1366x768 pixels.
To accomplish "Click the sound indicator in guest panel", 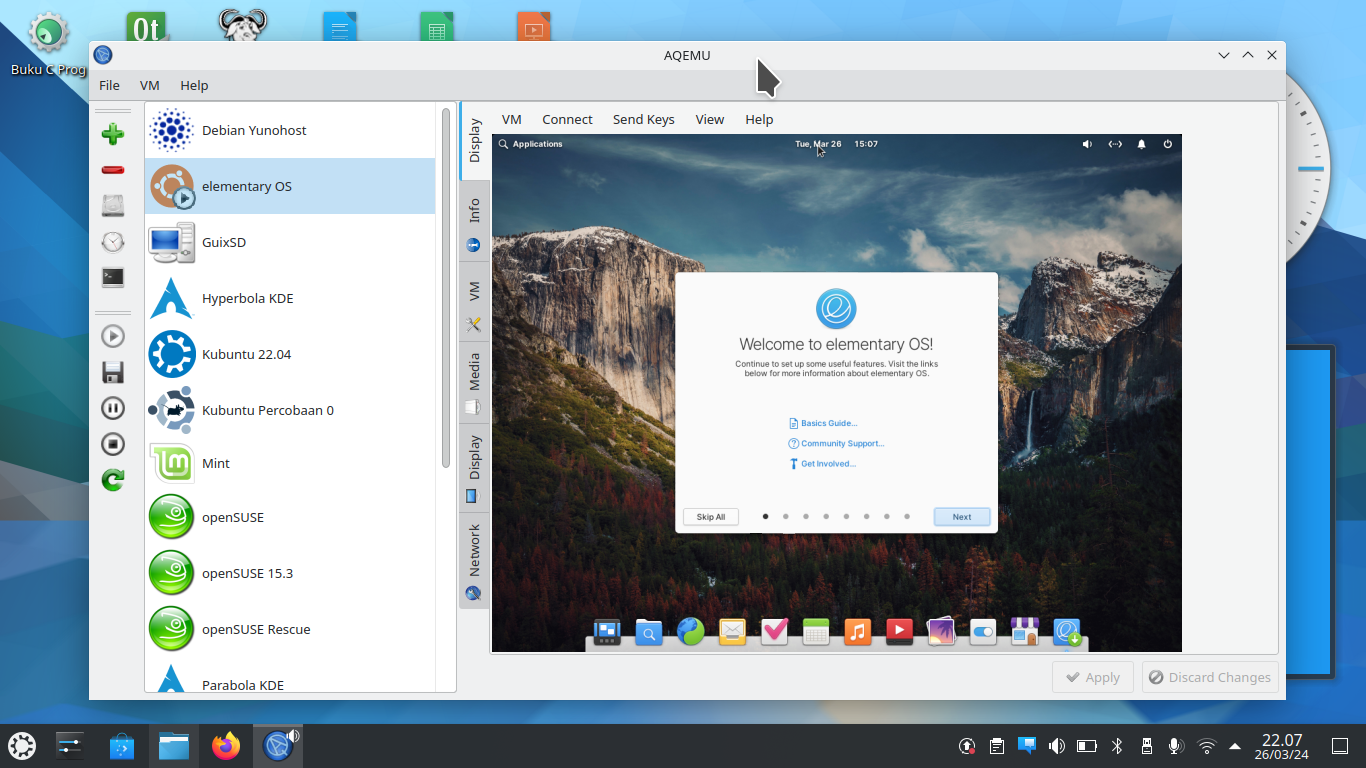I will pos(1087,144).
